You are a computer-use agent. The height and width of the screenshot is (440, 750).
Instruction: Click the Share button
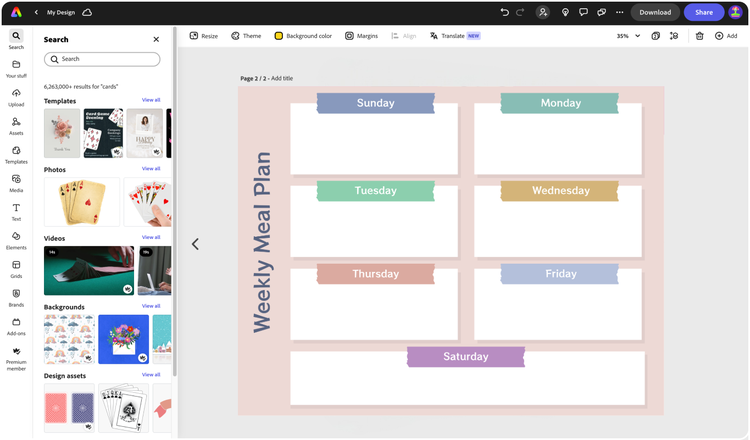[704, 12]
